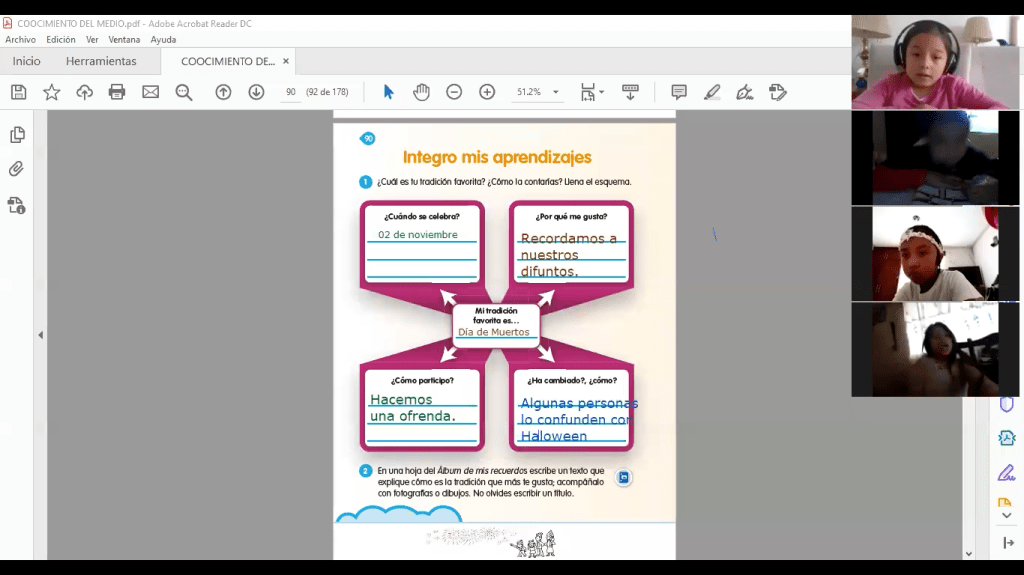Image resolution: width=1024 pixels, height=575 pixels.
Task: Click the Print file icon
Action: pyautogui.click(x=117, y=92)
